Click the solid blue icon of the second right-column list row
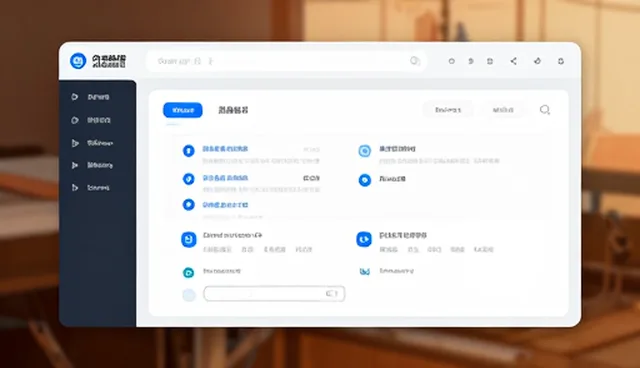 click(x=364, y=180)
